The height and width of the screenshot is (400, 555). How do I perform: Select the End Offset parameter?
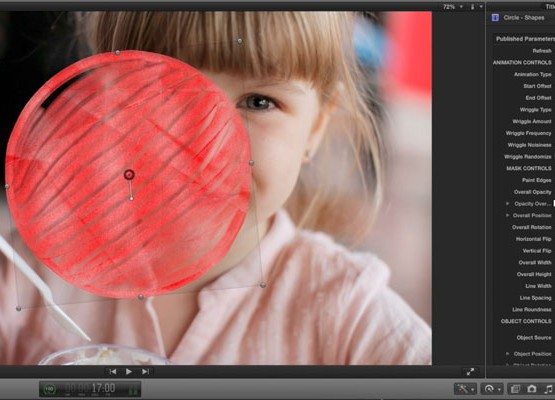[x=538, y=98]
